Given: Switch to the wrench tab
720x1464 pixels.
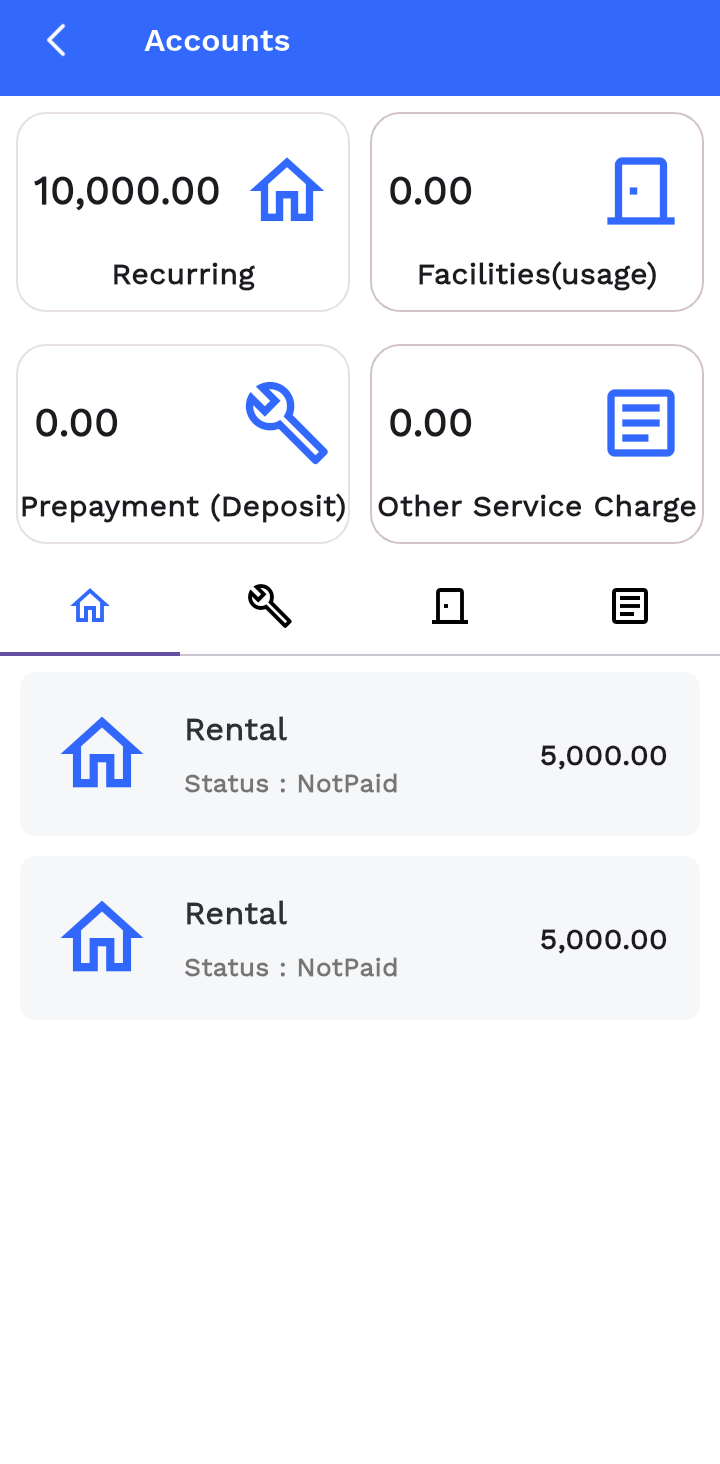Looking at the screenshot, I should point(270,606).
